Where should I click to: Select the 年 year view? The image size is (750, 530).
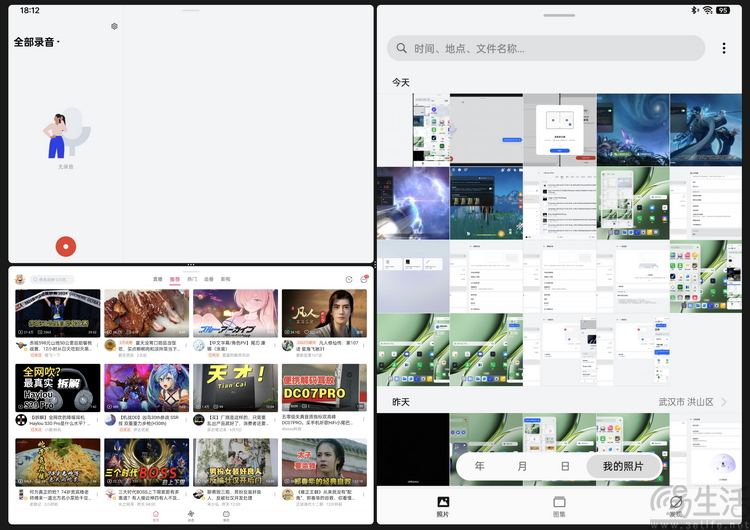[480, 467]
